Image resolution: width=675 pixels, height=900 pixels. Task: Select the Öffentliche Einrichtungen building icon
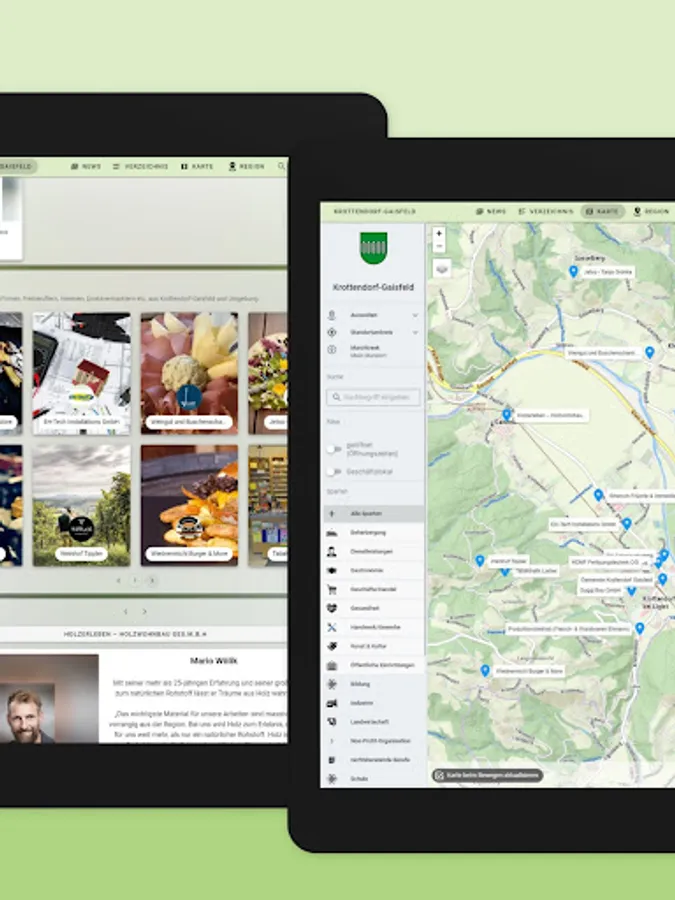coord(332,665)
